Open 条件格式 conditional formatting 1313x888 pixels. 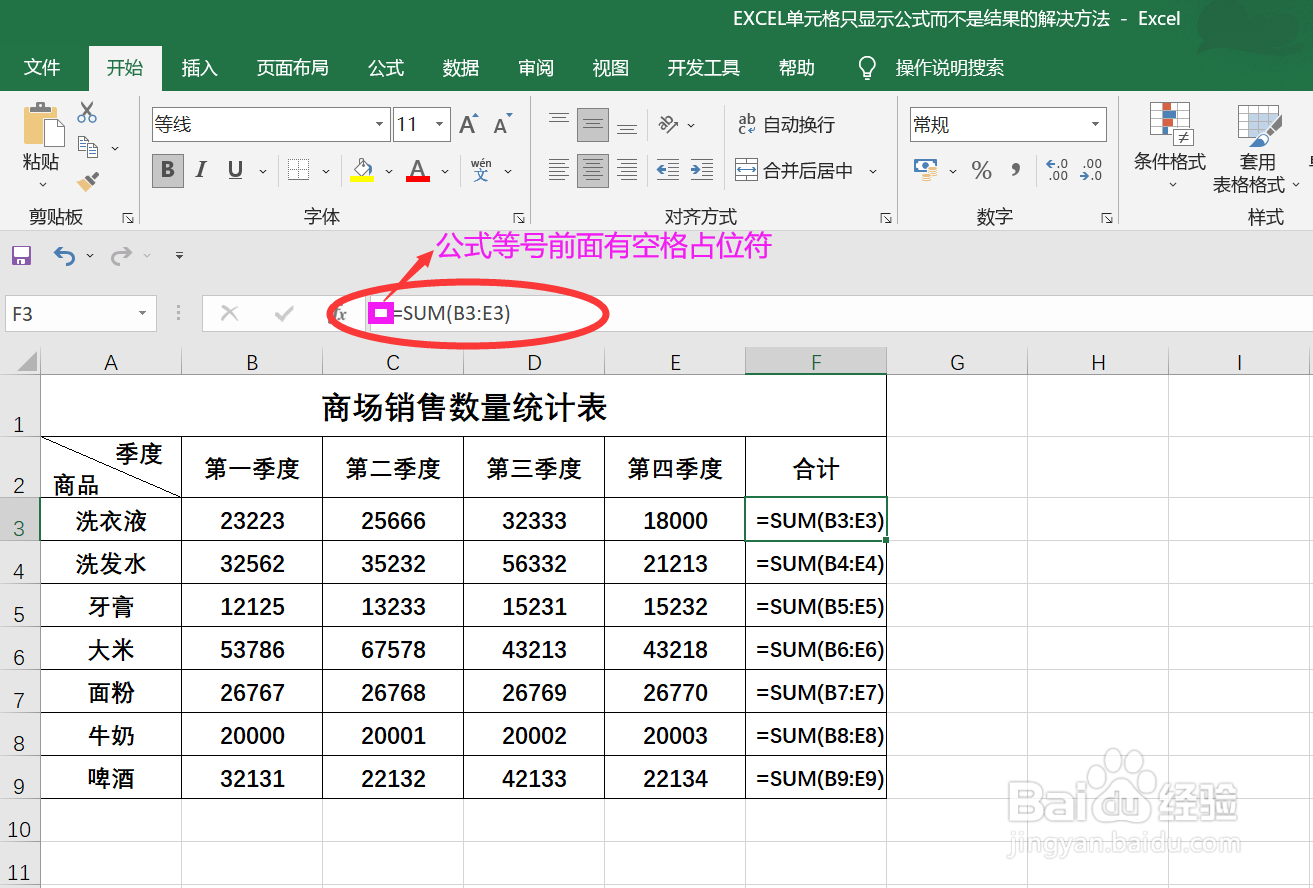(1170, 147)
